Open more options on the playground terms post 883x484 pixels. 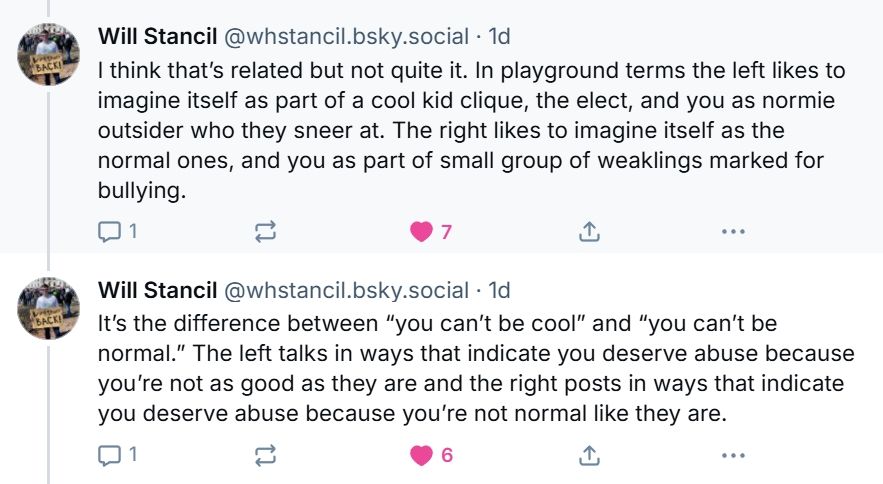733,232
